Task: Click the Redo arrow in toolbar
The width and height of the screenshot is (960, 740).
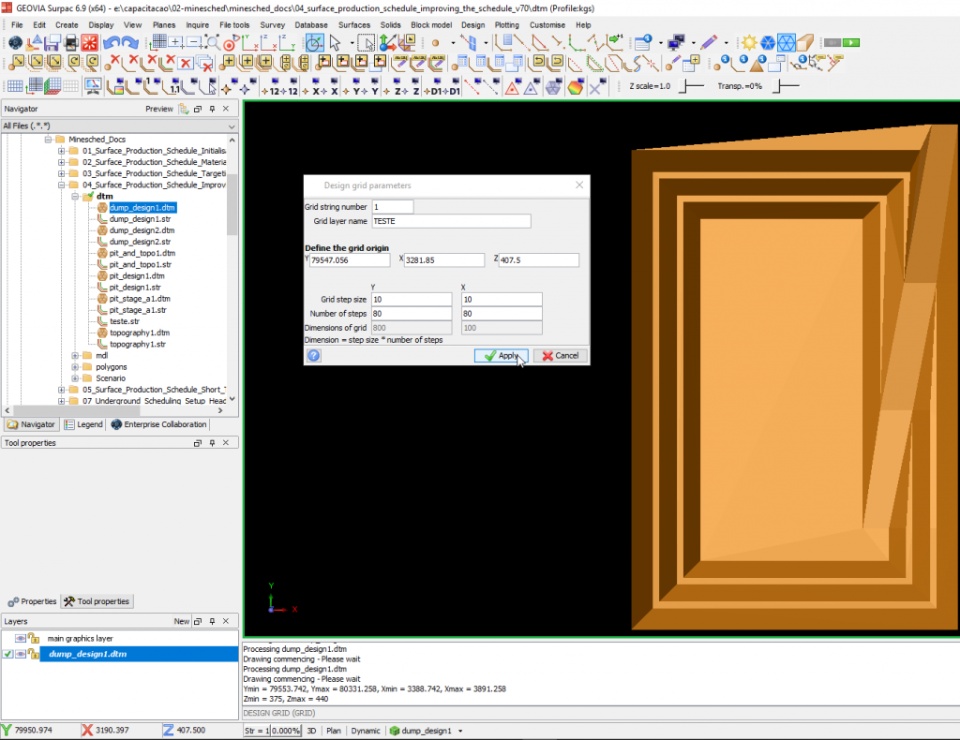Action: point(131,43)
